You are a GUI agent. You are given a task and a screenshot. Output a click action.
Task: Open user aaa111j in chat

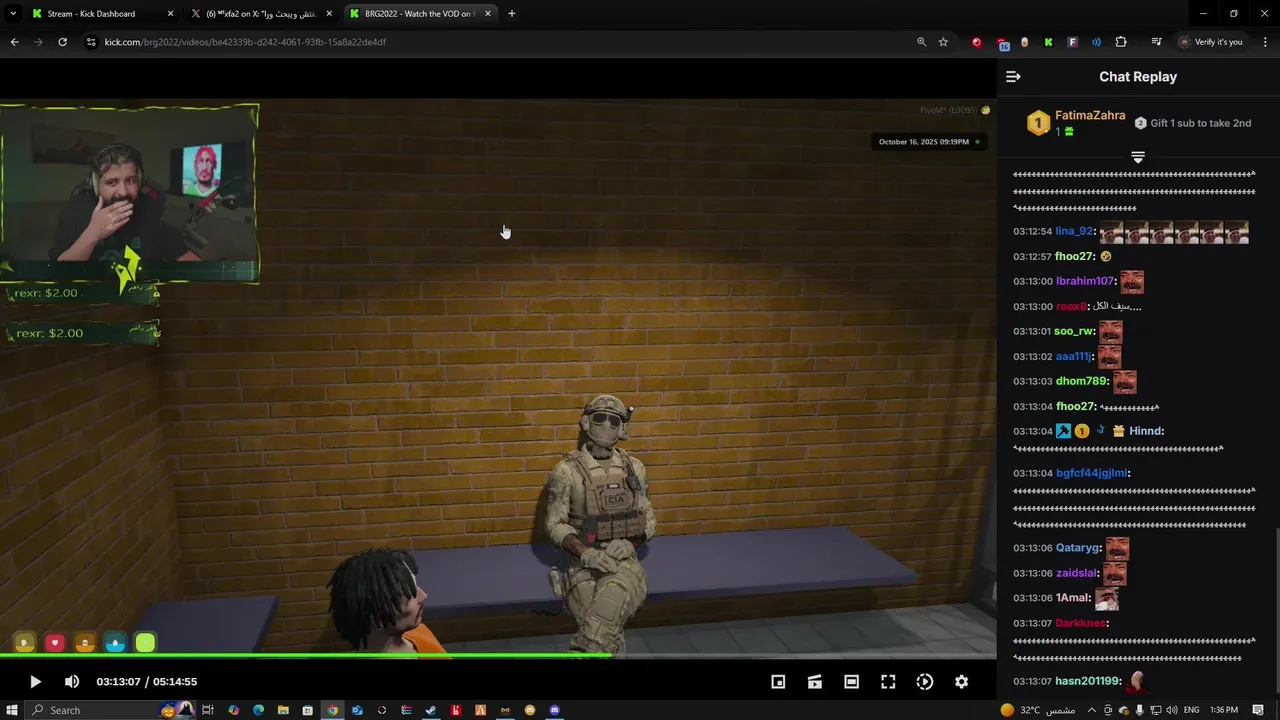(1074, 356)
